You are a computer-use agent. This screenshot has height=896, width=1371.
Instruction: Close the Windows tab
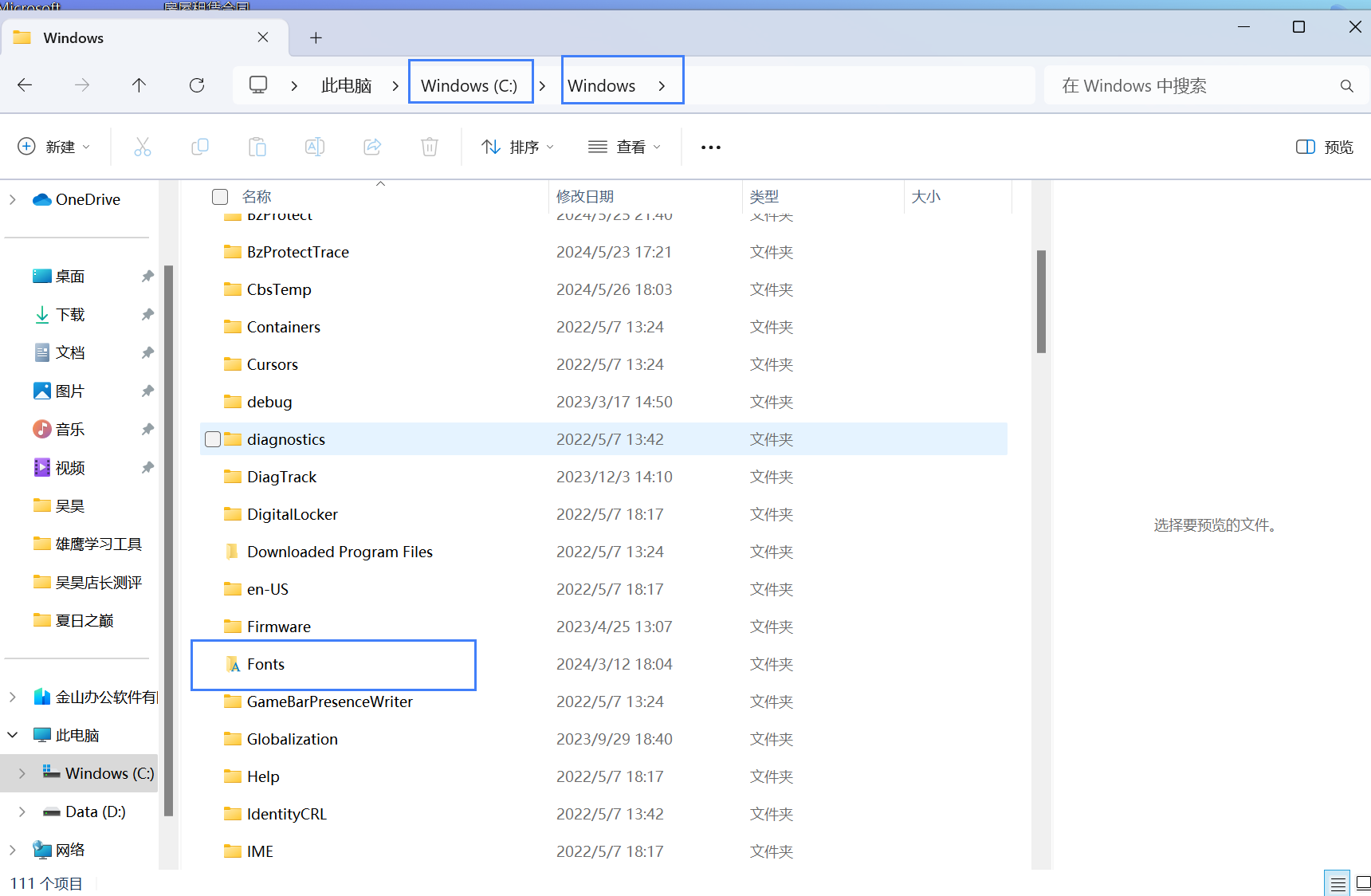pyautogui.click(x=263, y=37)
